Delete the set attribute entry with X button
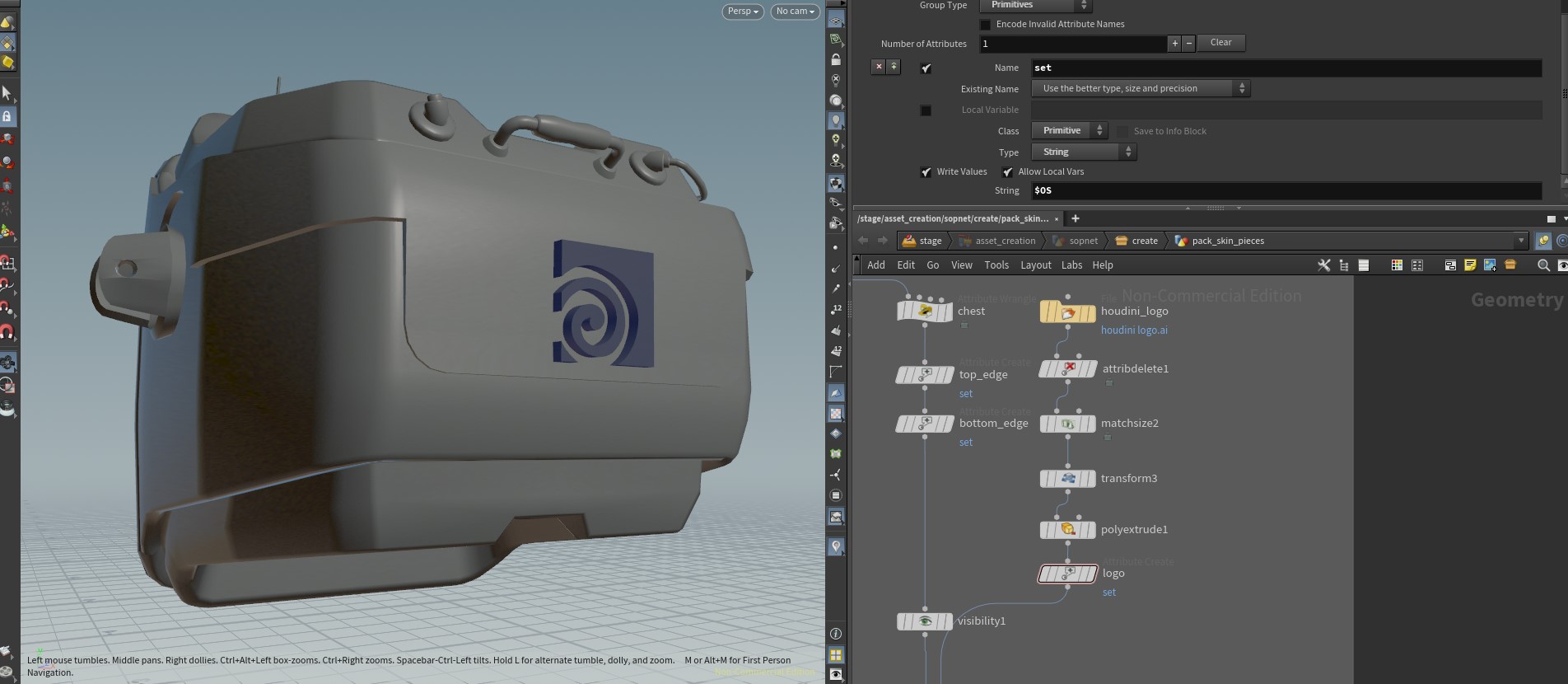The image size is (1568, 684). (x=879, y=67)
